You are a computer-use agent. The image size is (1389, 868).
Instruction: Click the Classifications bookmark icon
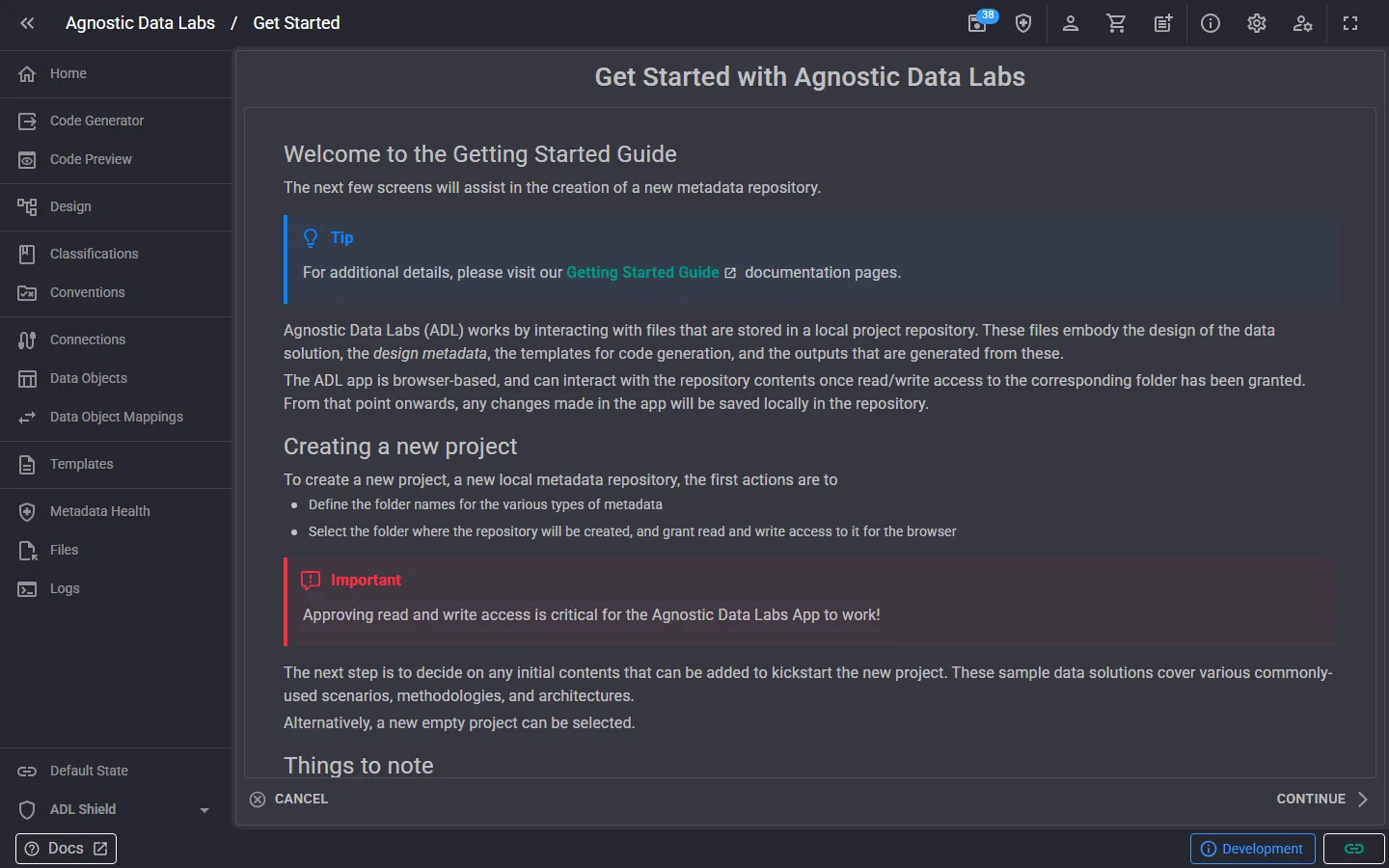(x=27, y=254)
